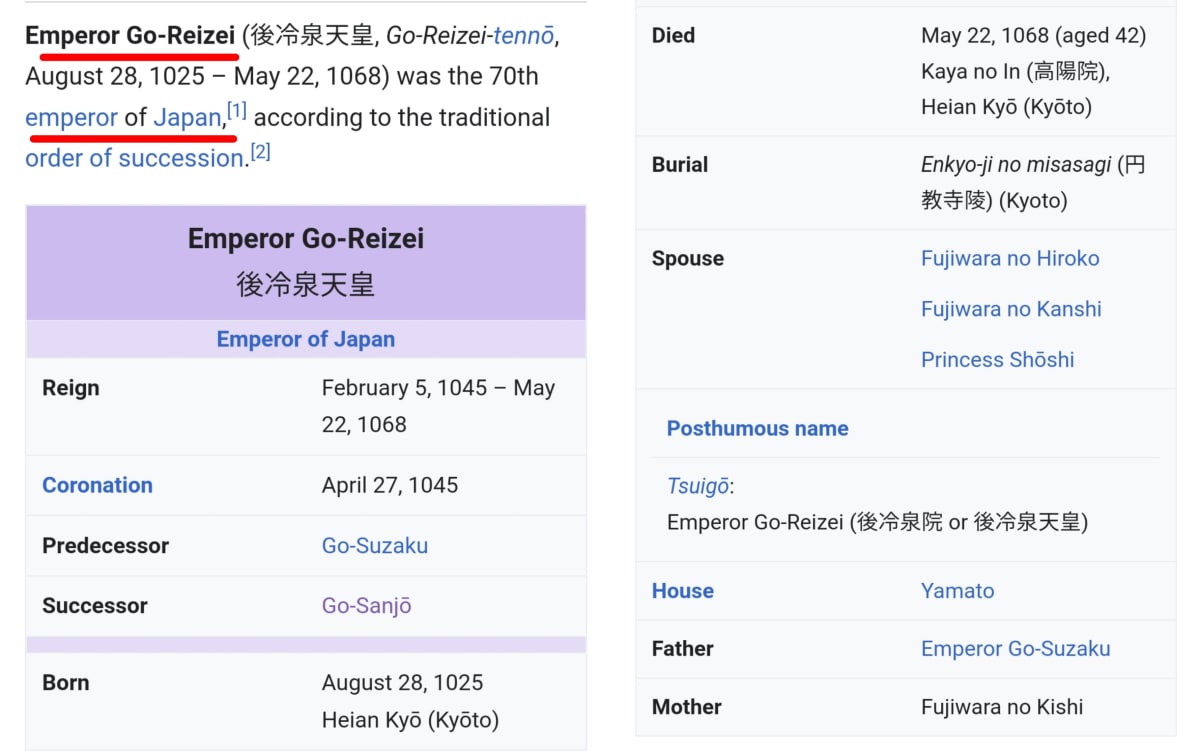Follow the 'tennō' link in the intro
This screenshot has width=1200, height=751.
524,35
